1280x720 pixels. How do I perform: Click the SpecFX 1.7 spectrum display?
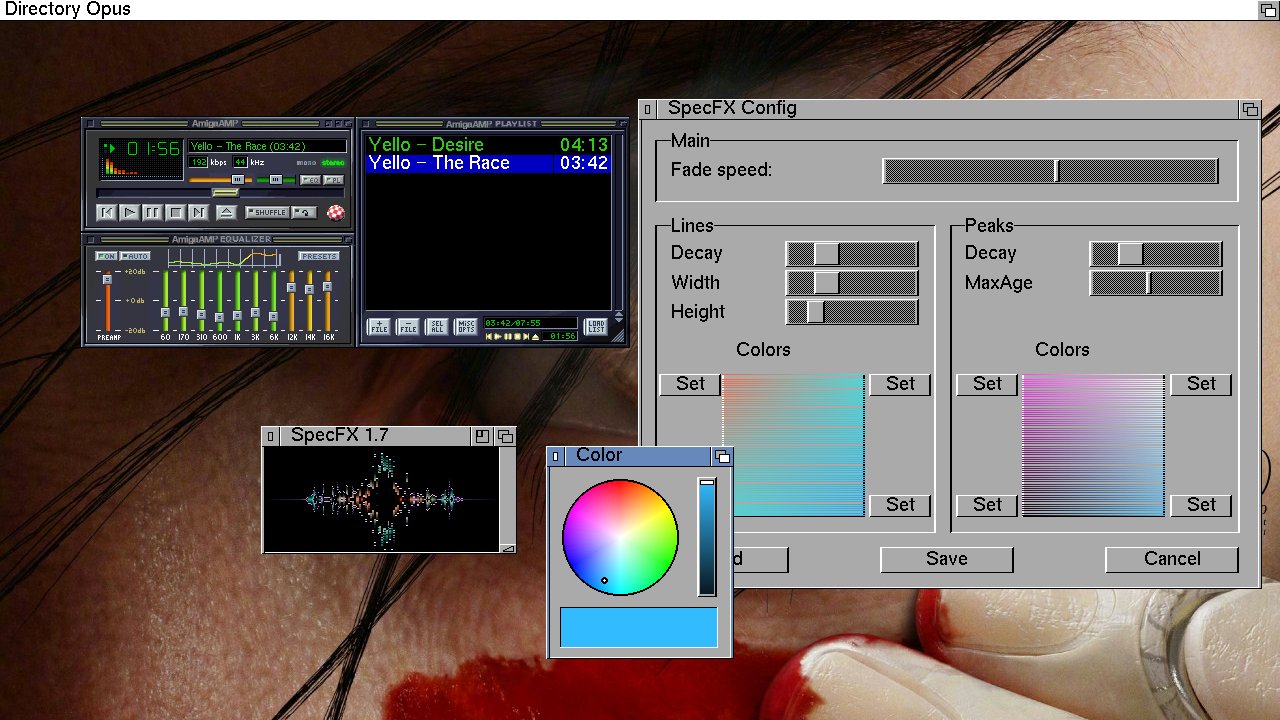381,498
